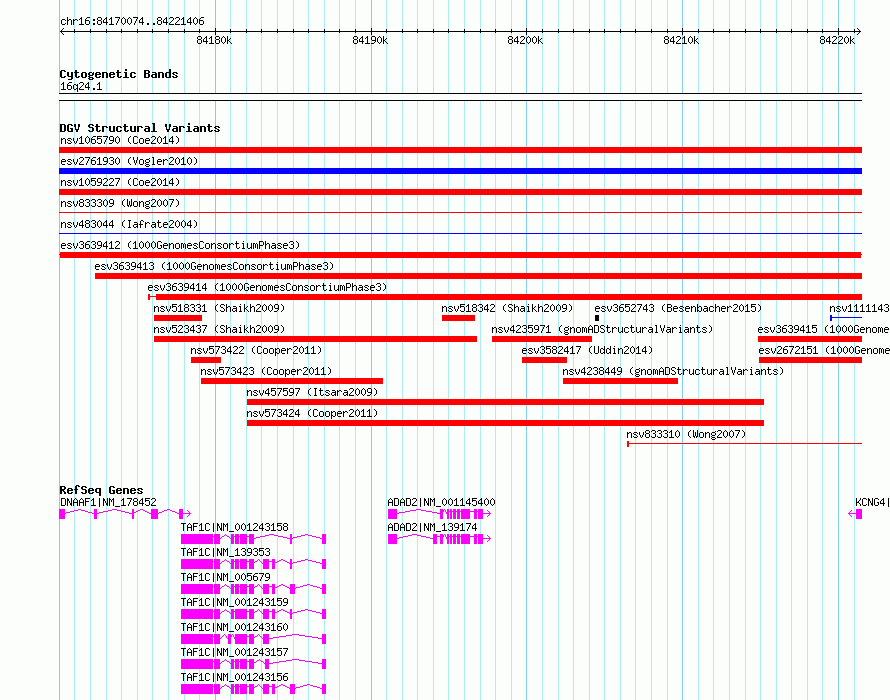The height and width of the screenshot is (700, 890).
Task: Open the nsv1059227 (Coe2014) label
Action: click(120, 182)
